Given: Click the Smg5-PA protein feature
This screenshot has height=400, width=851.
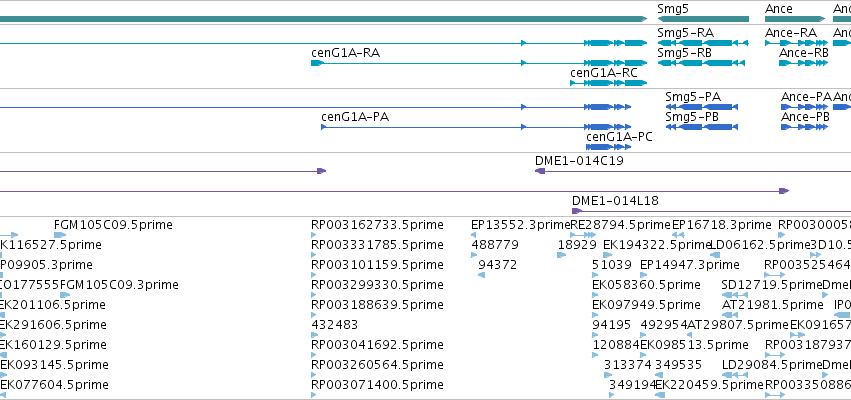Looking at the screenshot, I should click(701, 107).
